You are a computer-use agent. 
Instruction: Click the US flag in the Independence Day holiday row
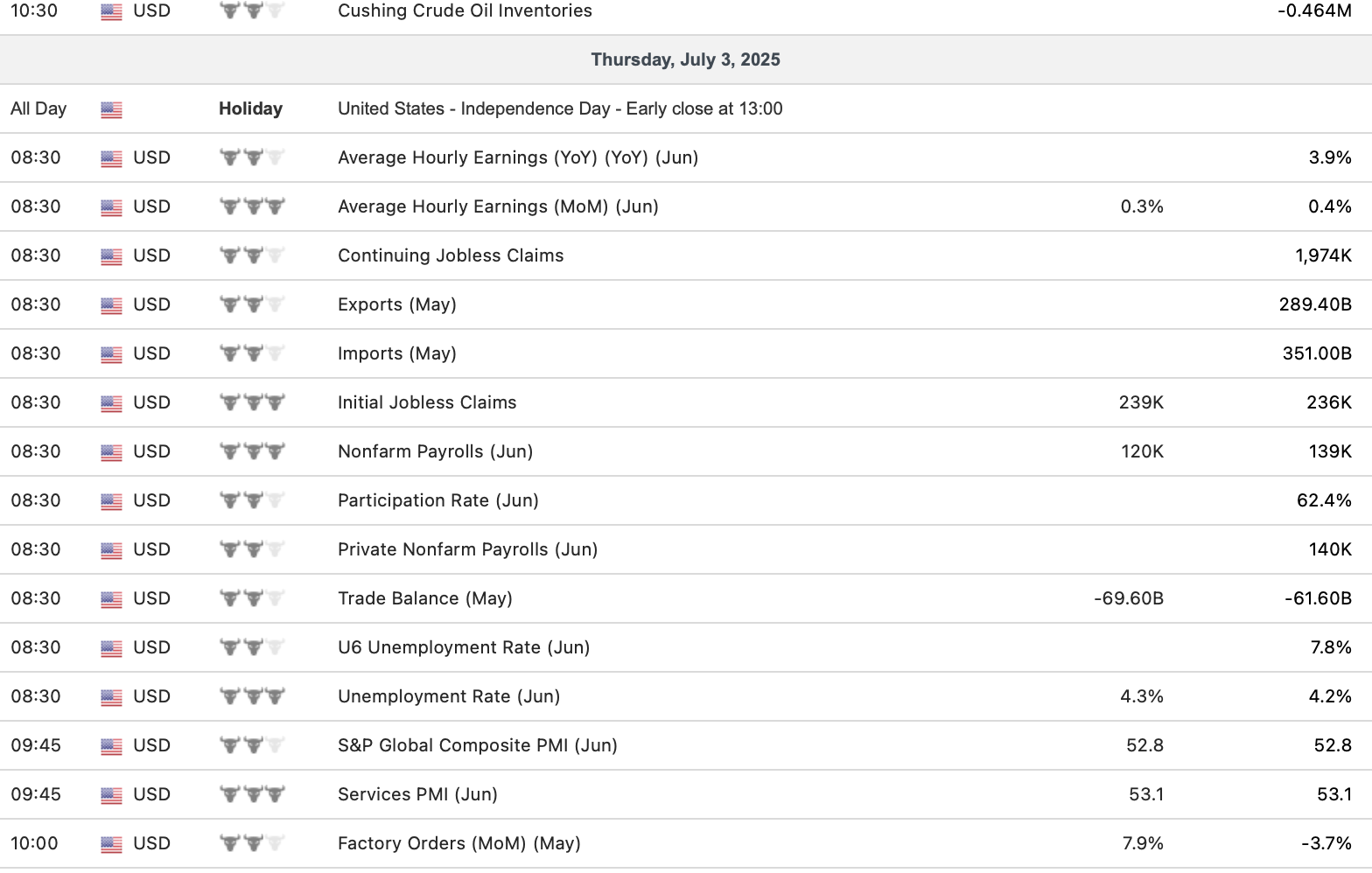pyautogui.click(x=111, y=109)
